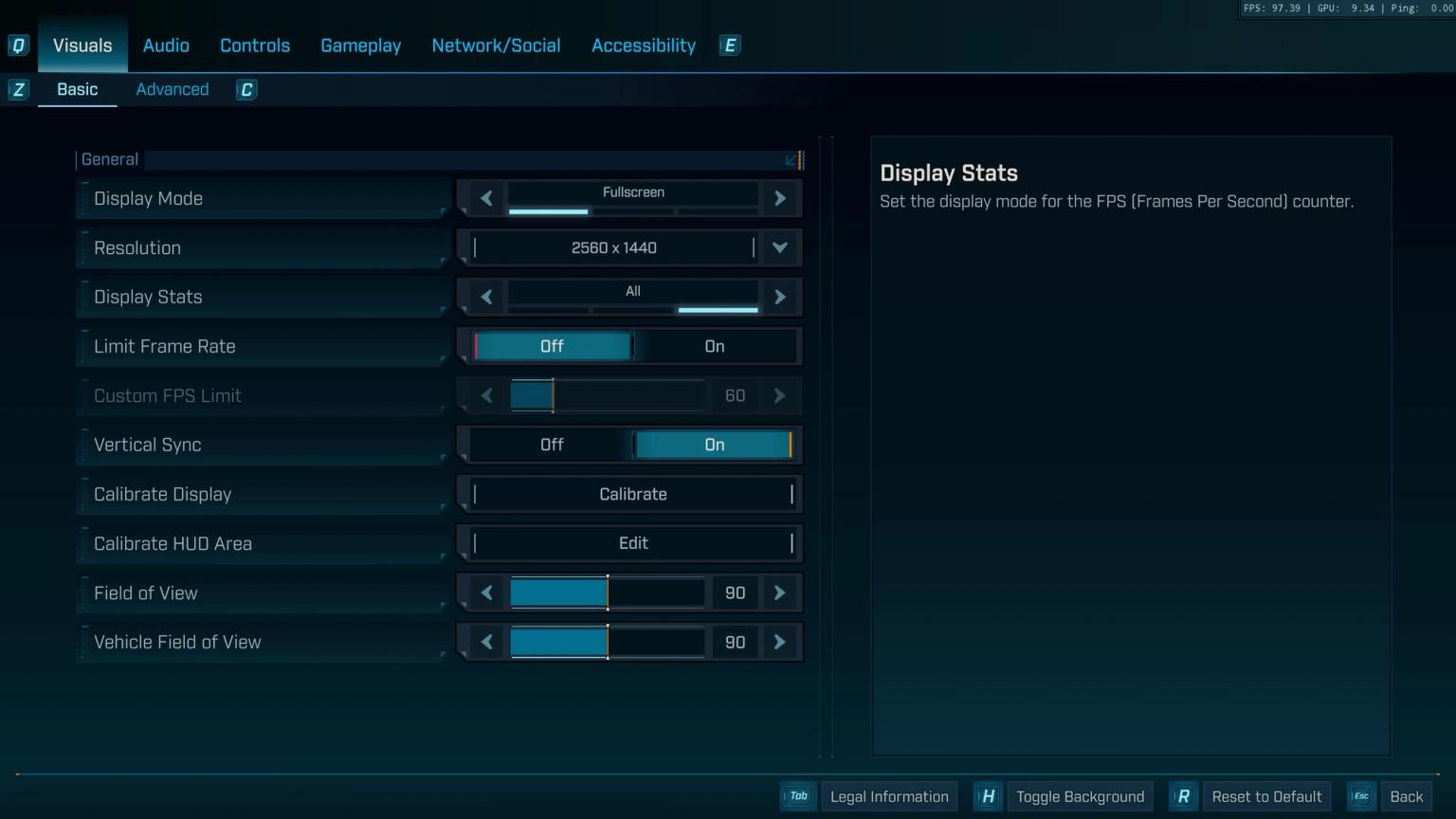Increase Vehicle Field of View with right arrow
This screenshot has height=819, width=1456.
coord(779,642)
